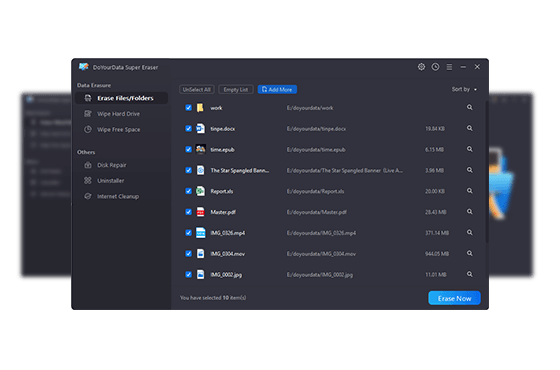Click magnifier icon for work folder
Image resolution: width=560 pixels, height=370 pixels.
point(470,108)
